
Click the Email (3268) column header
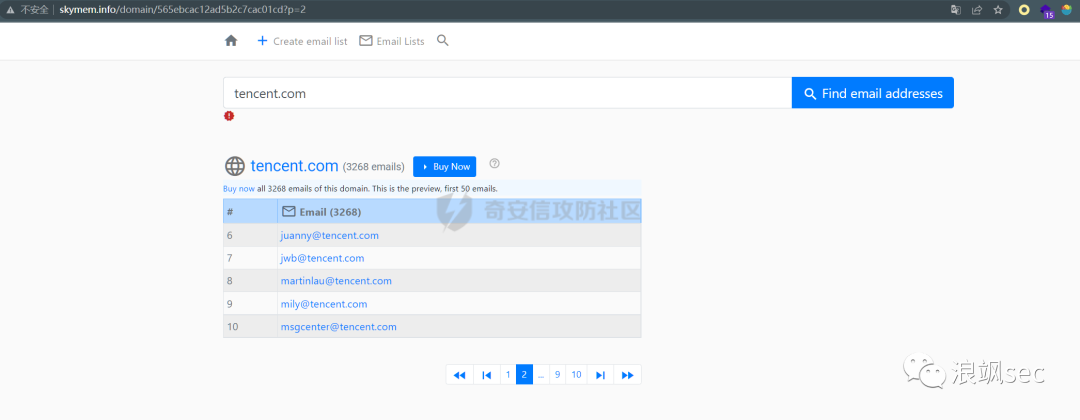point(459,211)
